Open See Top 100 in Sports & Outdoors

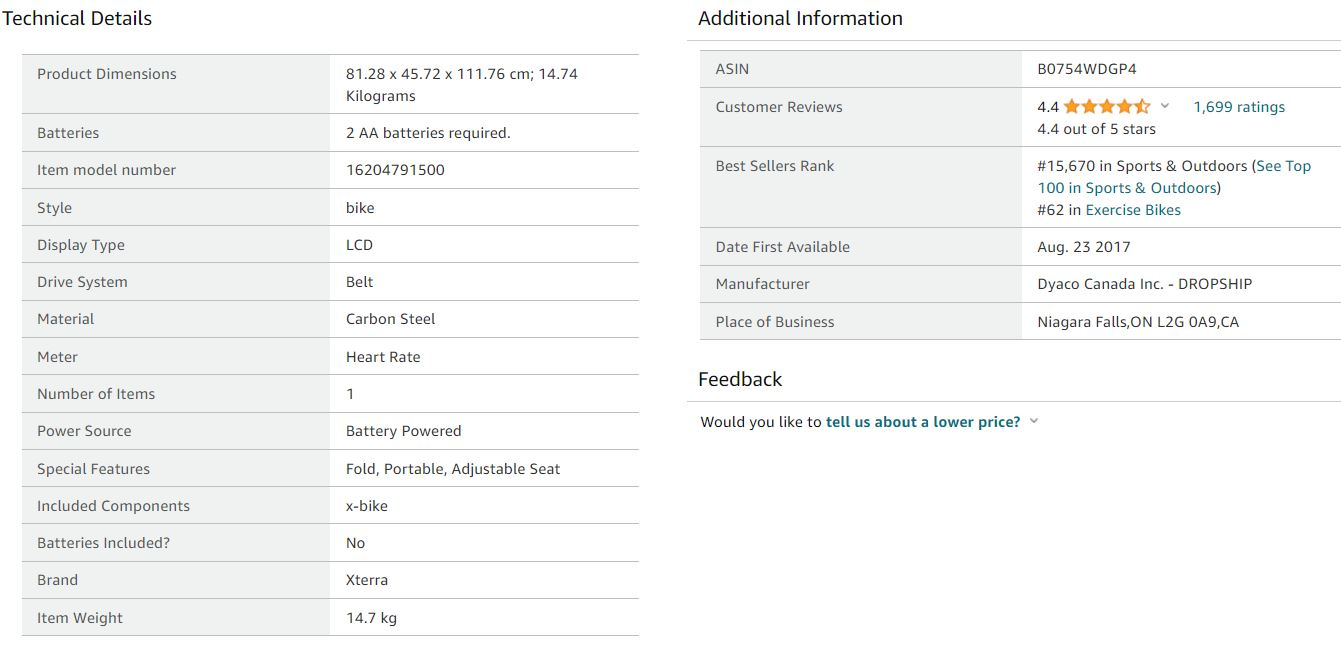click(1174, 177)
